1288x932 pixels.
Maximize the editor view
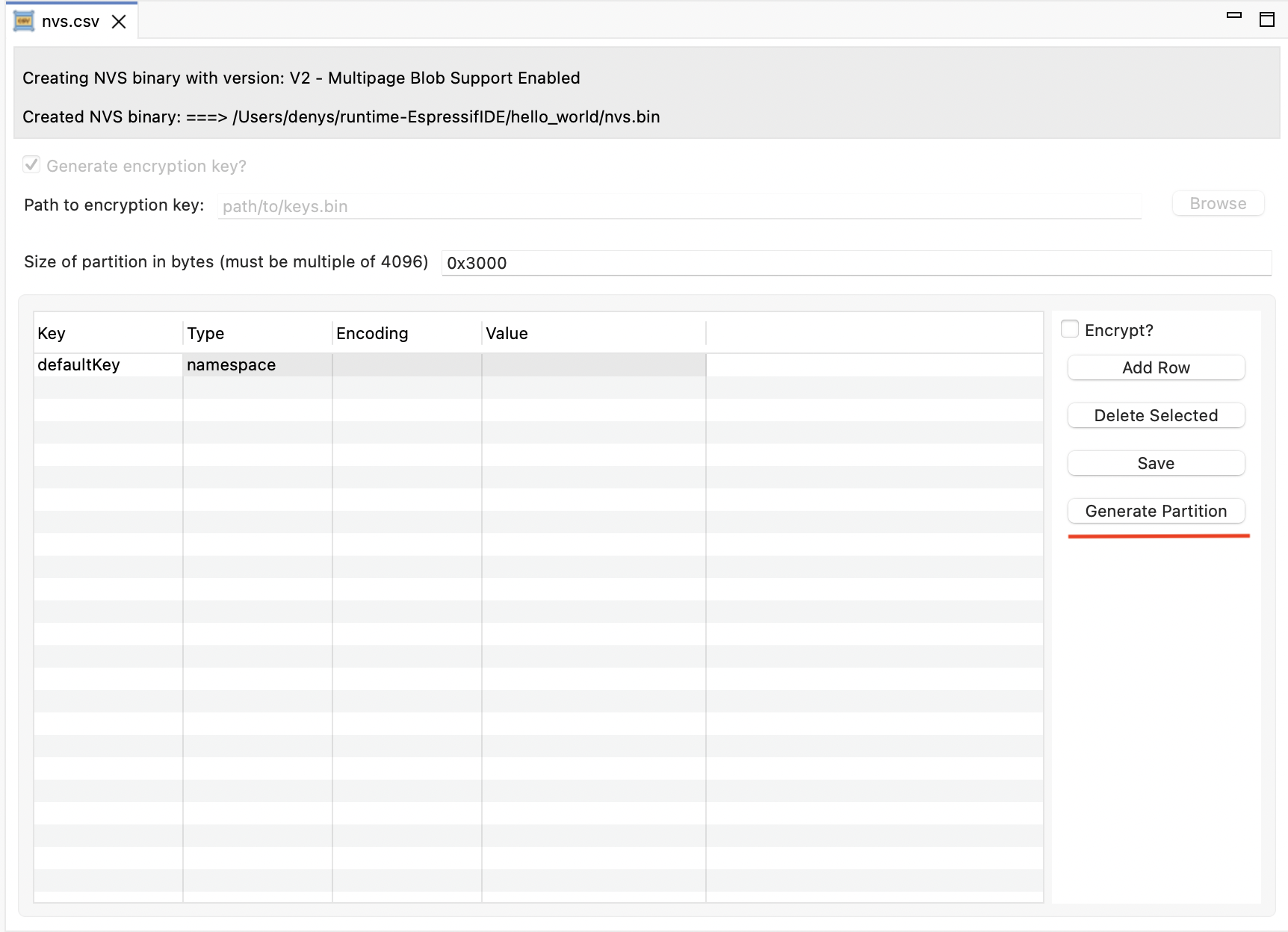pyautogui.click(x=1268, y=19)
